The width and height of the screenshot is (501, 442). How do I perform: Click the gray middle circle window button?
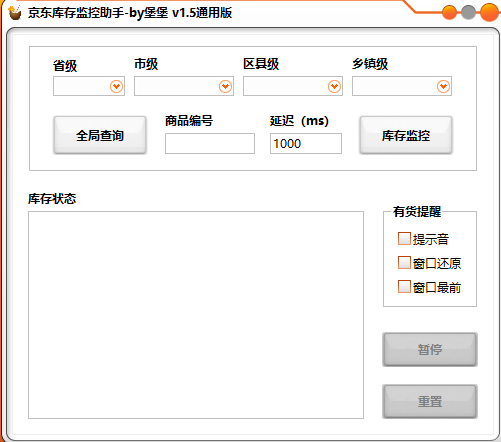(468, 13)
